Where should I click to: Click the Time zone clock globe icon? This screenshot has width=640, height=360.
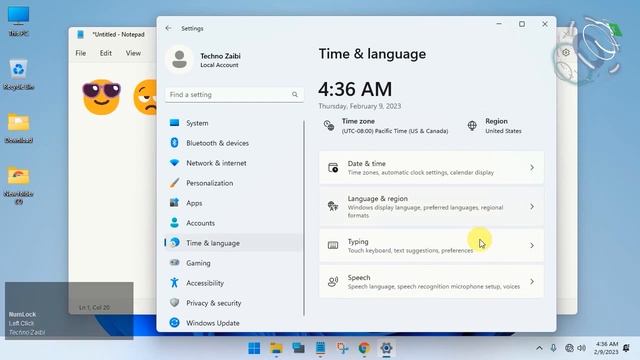pyautogui.click(x=329, y=126)
